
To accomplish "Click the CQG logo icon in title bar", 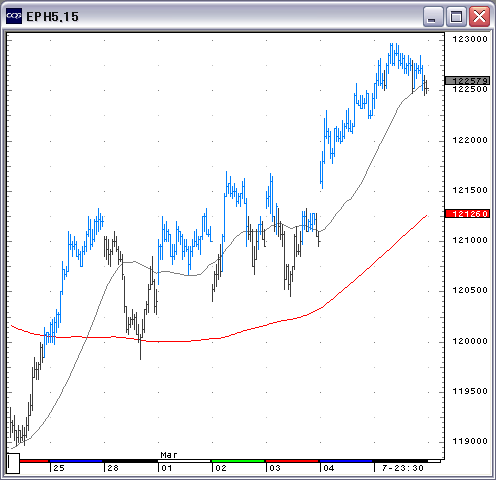I will coord(14,16).
